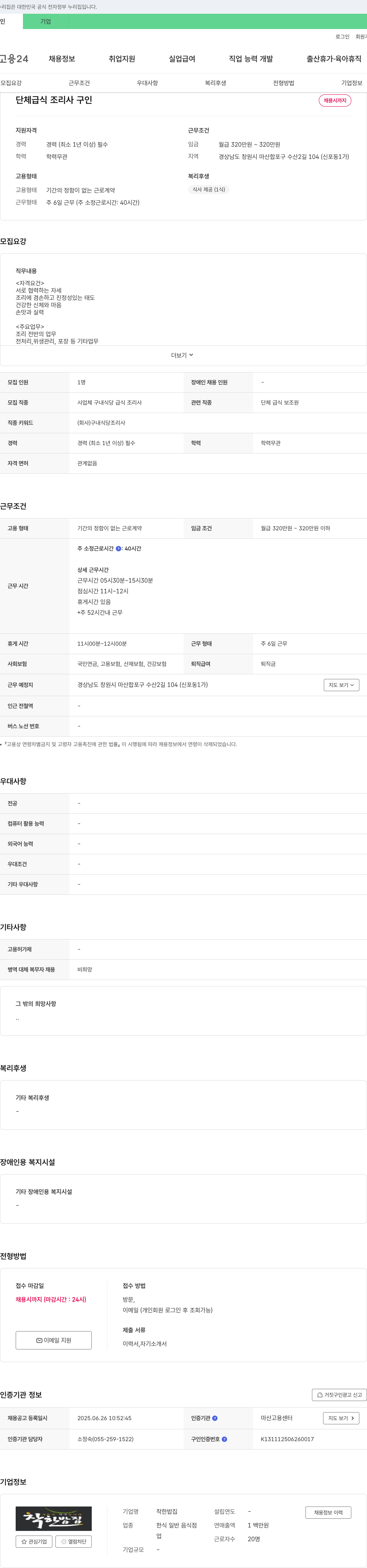The image size is (367, 1568).
Task: Open 지도 보기 dropdown for 근무 예정지
Action: tap(341, 685)
